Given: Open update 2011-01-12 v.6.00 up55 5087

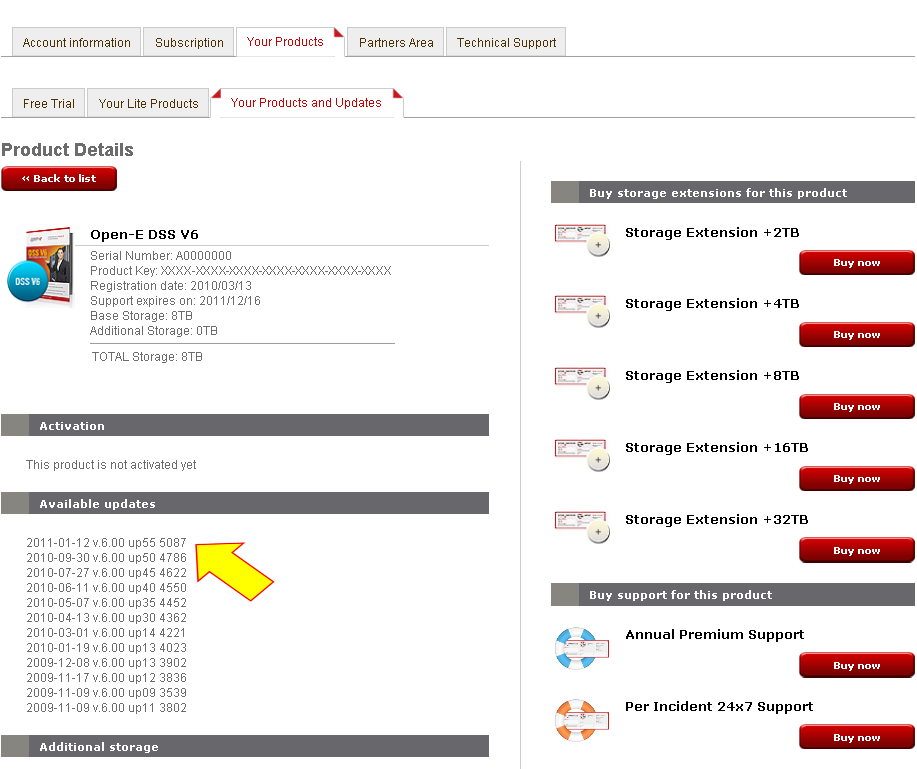Looking at the screenshot, I should [x=106, y=543].
